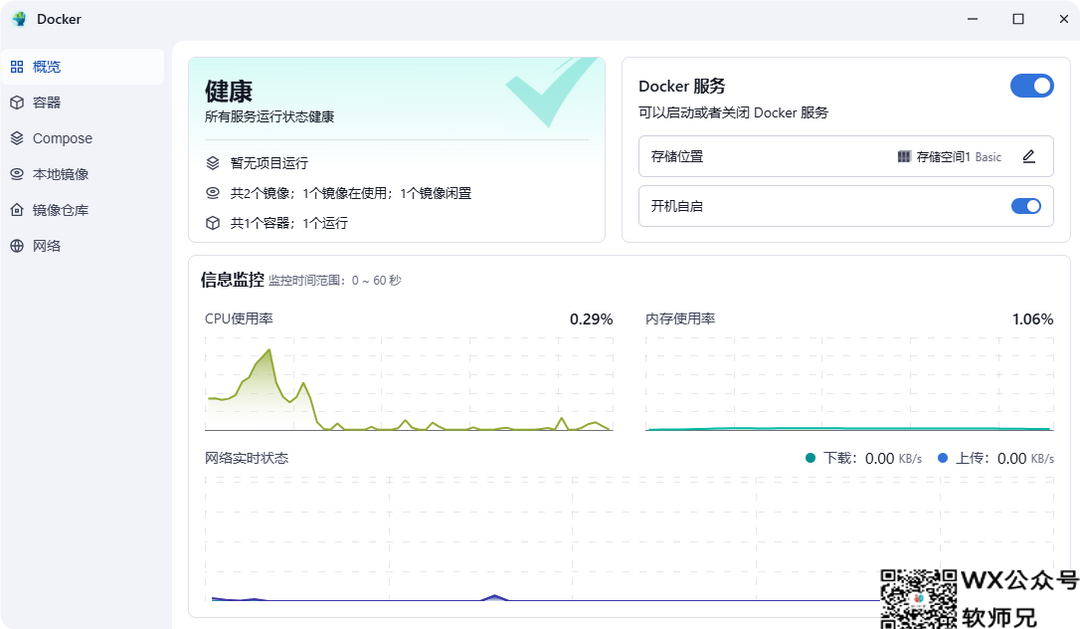Open the 本地镜像 local images page
The width and height of the screenshot is (1080, 629).
click(x=83, y=174)
